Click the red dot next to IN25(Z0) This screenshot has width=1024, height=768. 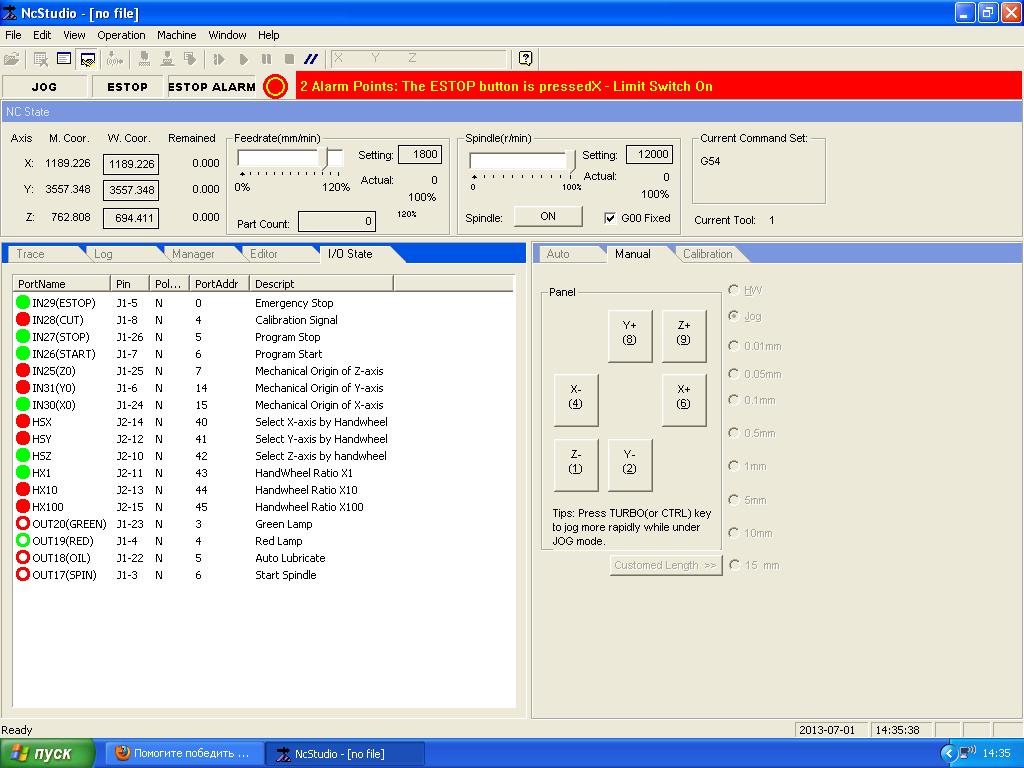tap(23, 370)
